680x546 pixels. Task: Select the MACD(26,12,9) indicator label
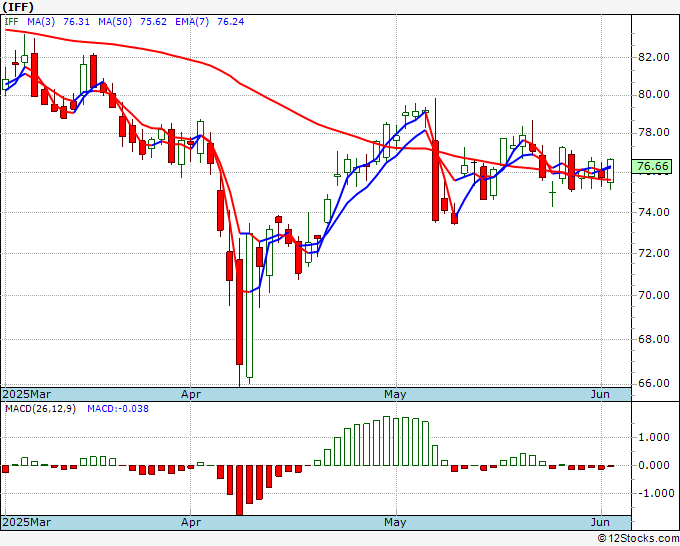click(x=40, y=409)
